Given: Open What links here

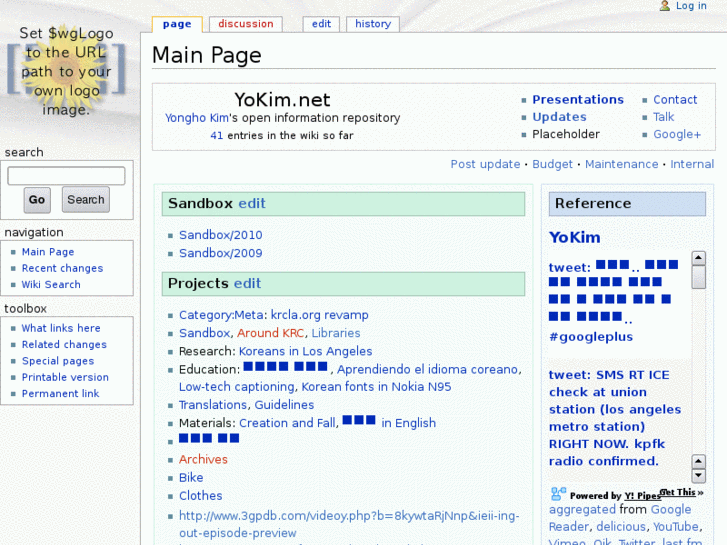Looking at the screenshot, I should pos(61,328).
